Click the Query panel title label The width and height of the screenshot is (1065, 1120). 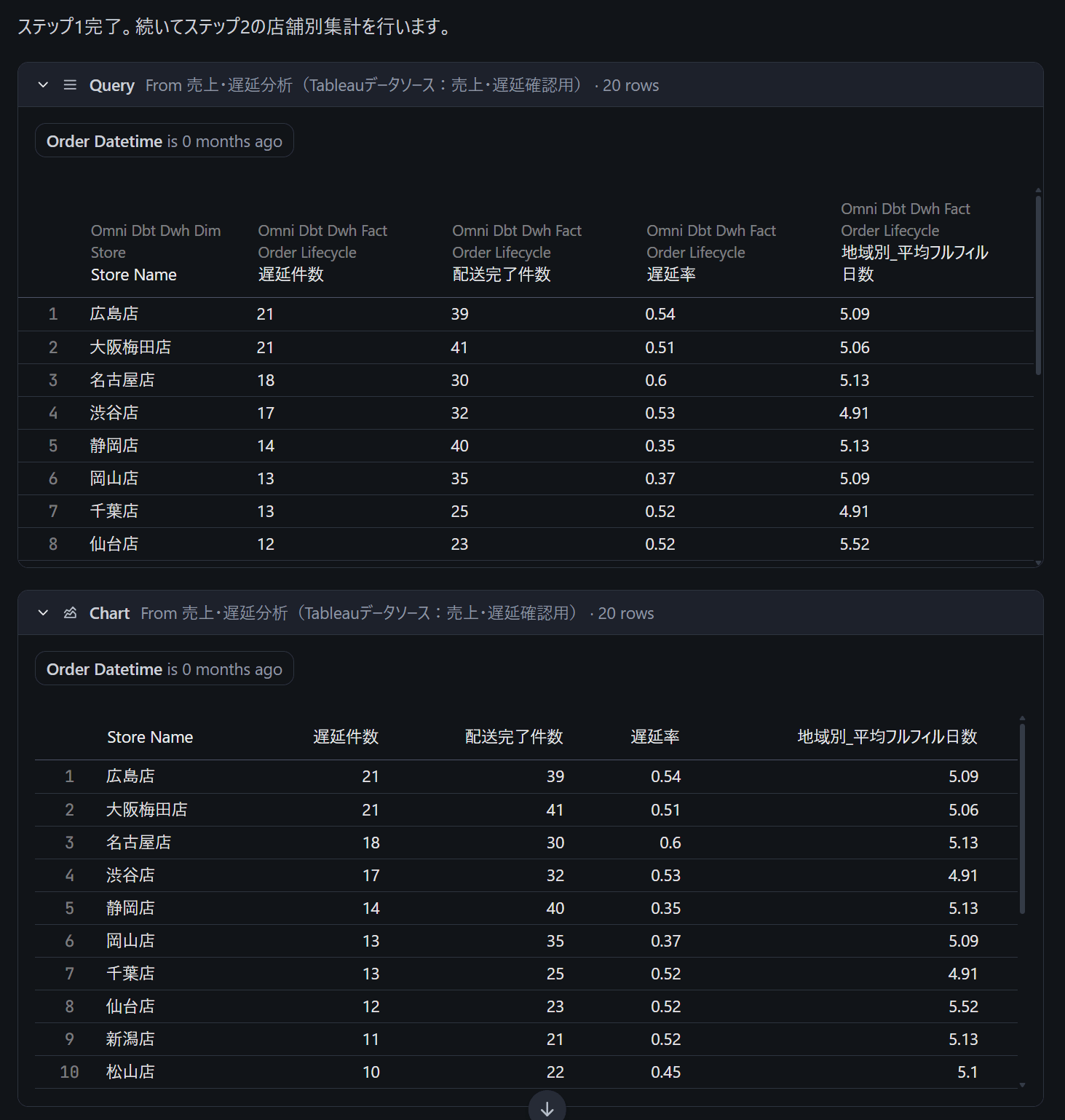(x=112, y=85)
